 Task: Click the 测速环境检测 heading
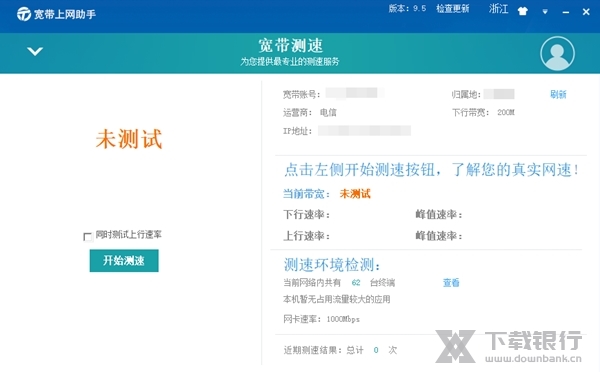[332, 265]
